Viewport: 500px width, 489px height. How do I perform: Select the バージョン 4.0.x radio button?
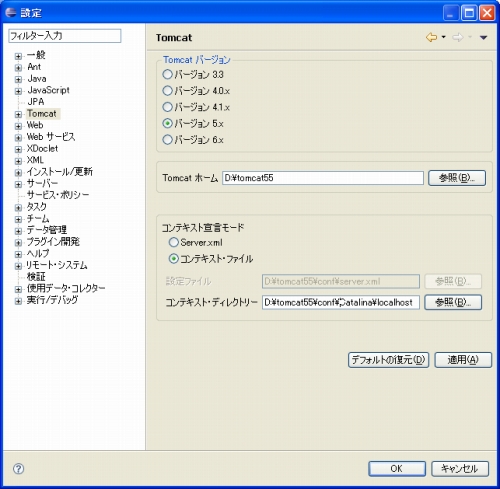tap(167, 90)
